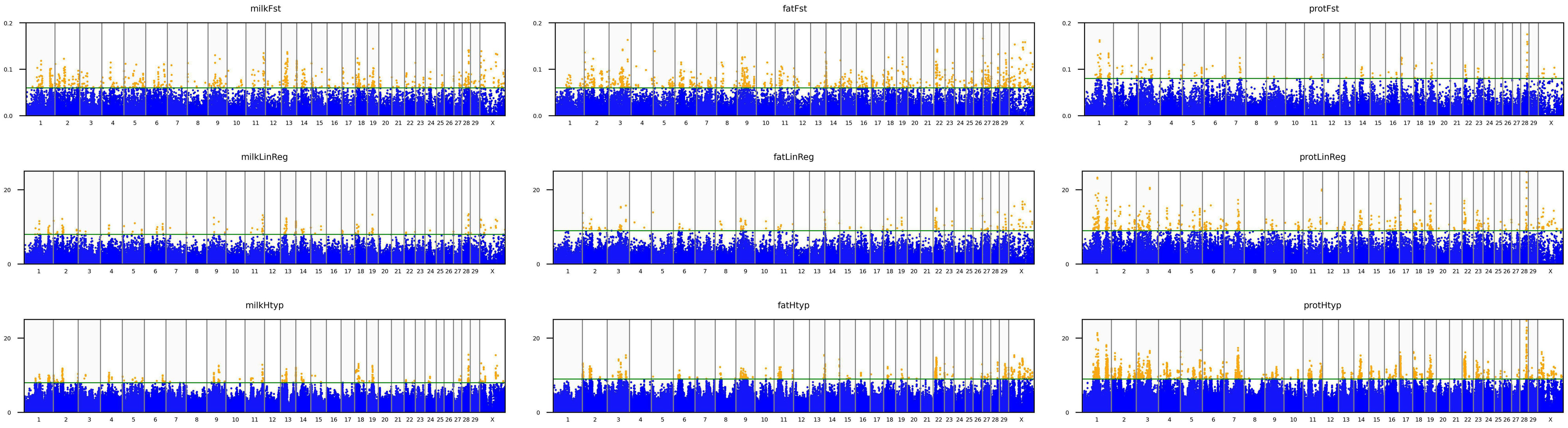Viewport: 1568px width, 428px height.
Task: Choose chromosome 5 label under fatLinReg plot
Action: (x=662, y=271)
